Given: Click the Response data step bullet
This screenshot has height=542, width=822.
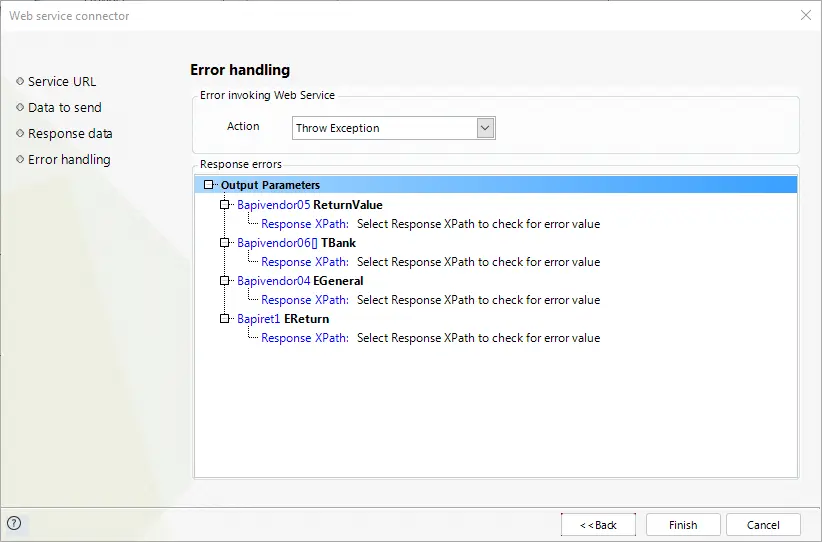Looking at the screenshot, I should tap(20, 133).
